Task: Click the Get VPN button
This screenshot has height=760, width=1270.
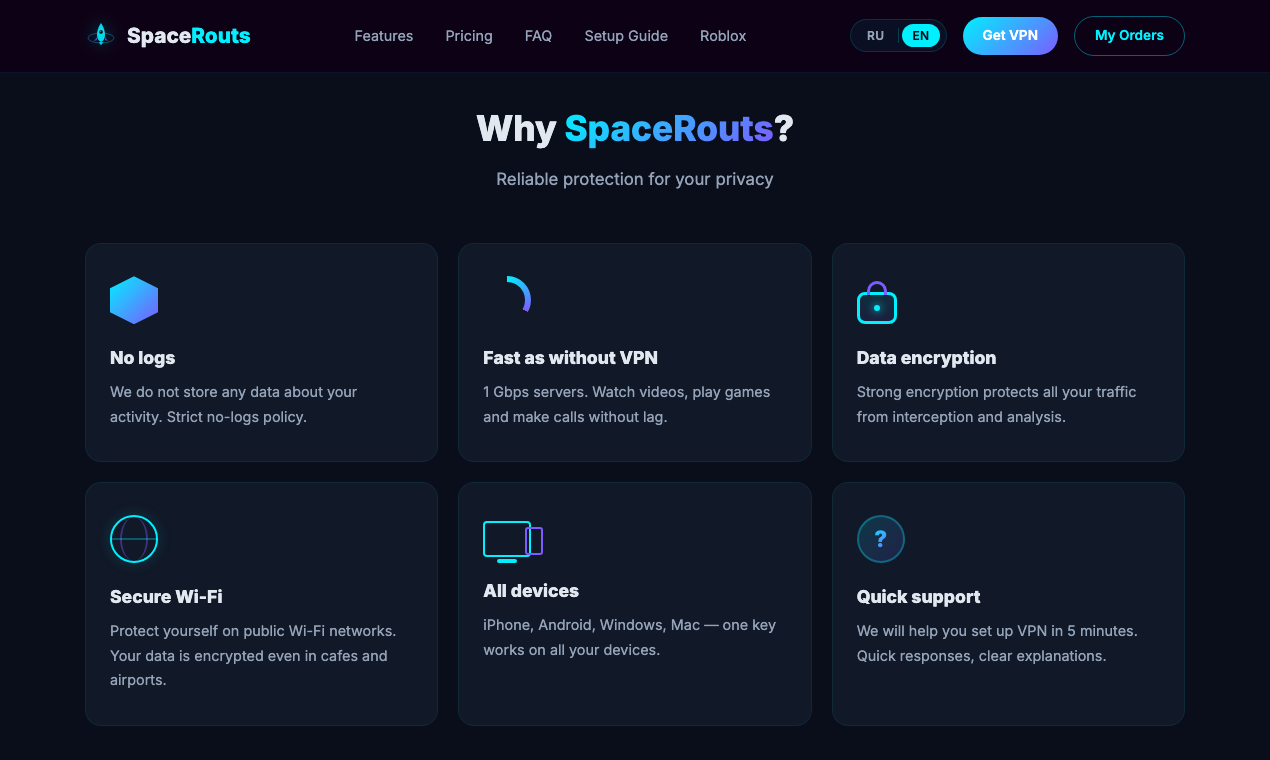Action: (x=1010, y=35)
